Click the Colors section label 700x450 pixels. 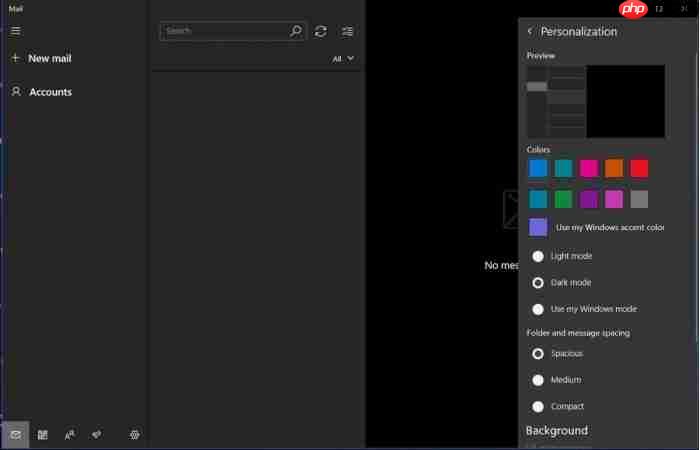[538, 150]
